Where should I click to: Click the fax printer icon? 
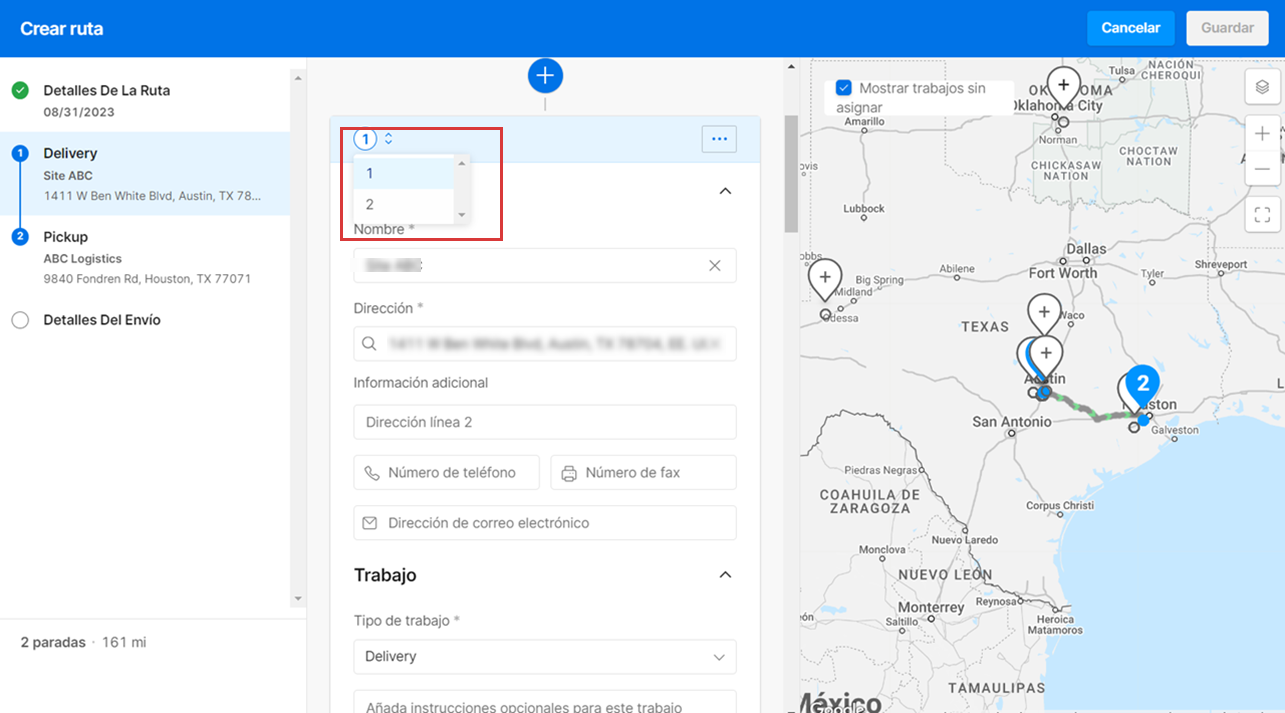[569, 473]
